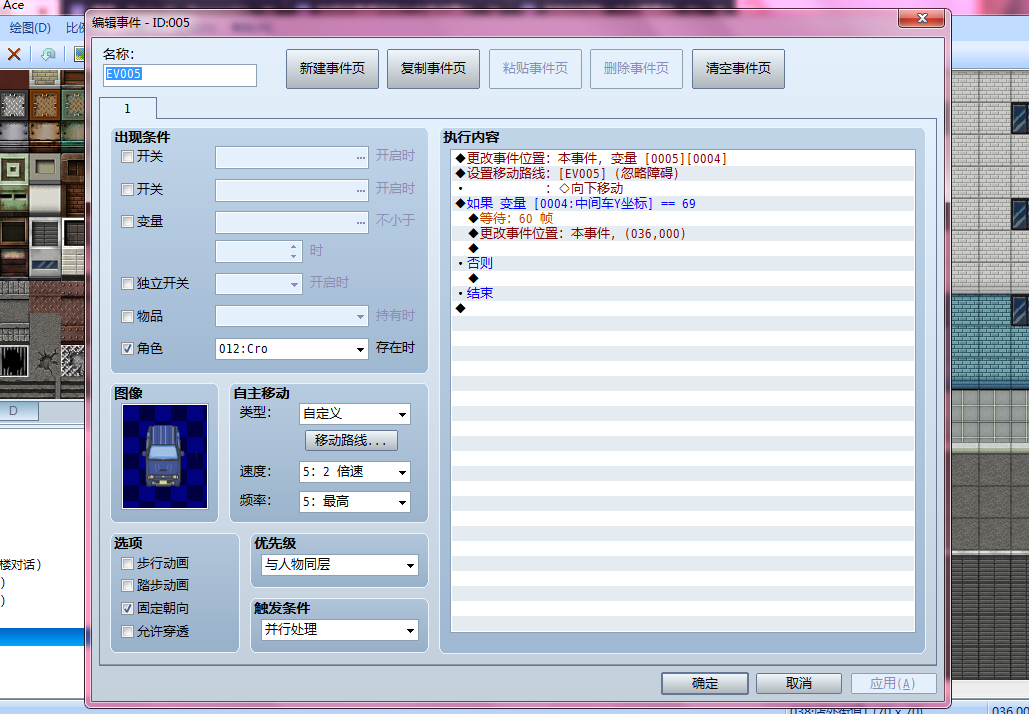Open the 012:Cro actor dropdown
Screen dimensions: 1029x714
[291, 348]
